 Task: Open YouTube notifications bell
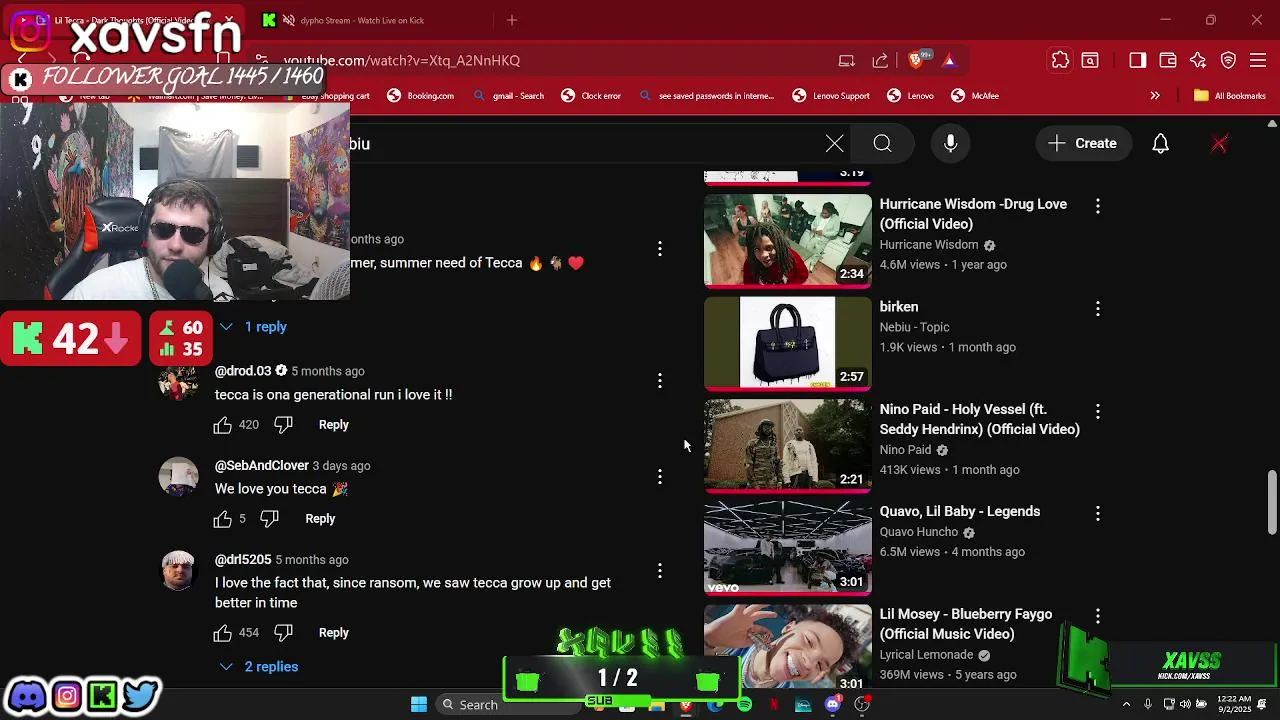(x=1160, y=143)
